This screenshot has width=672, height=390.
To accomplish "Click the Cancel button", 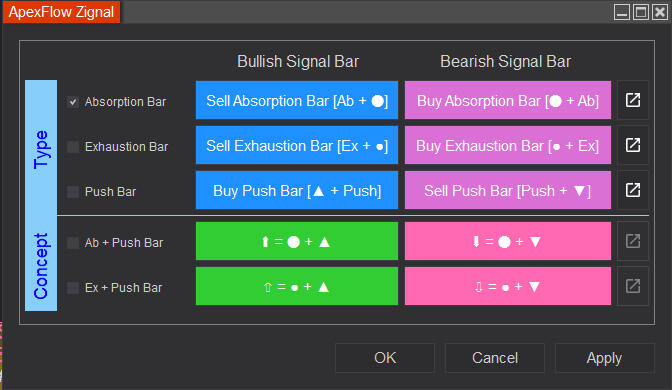I will [495, 358].
